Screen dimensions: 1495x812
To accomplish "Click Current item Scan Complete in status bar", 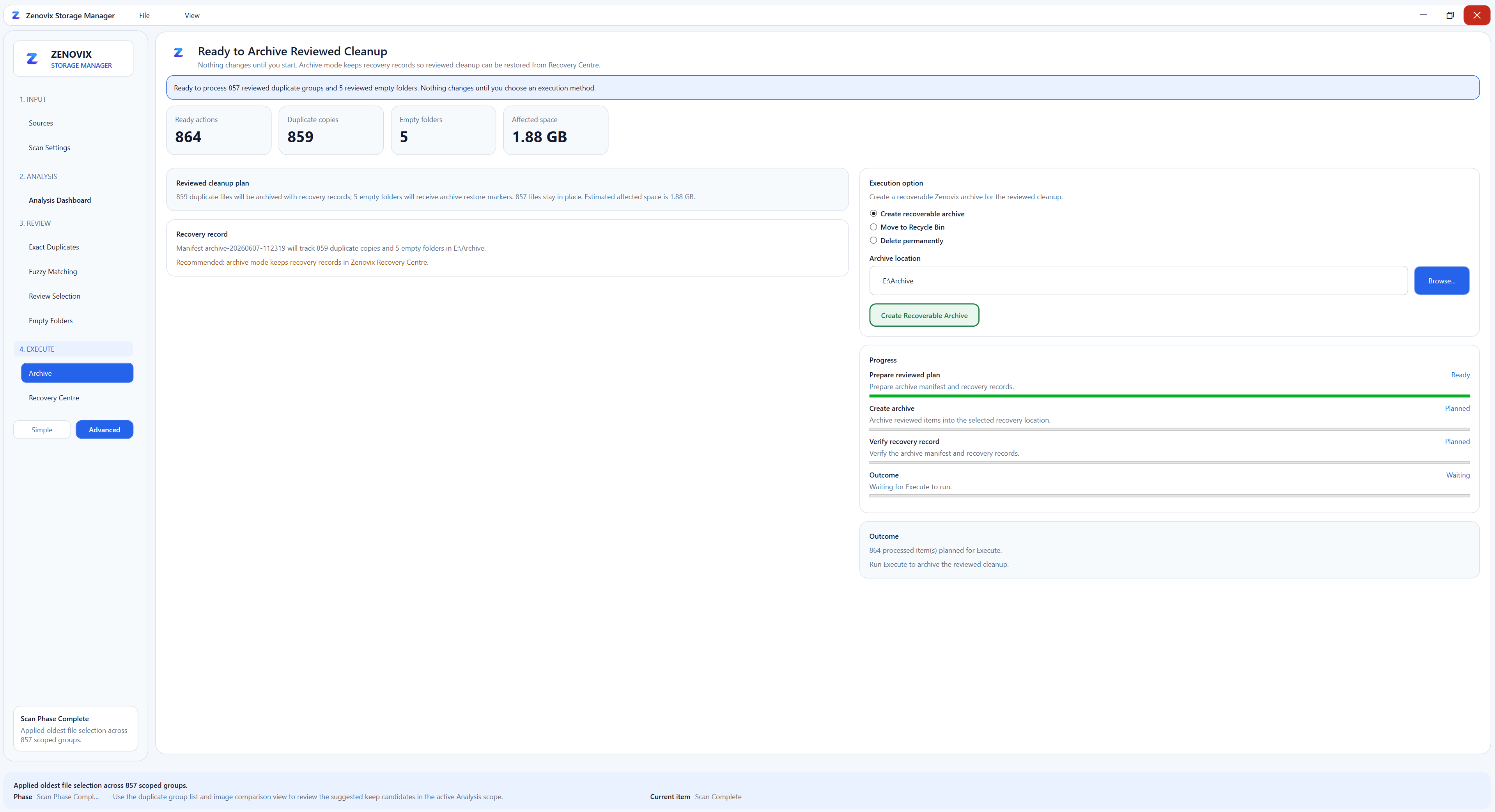I will 696,797.
